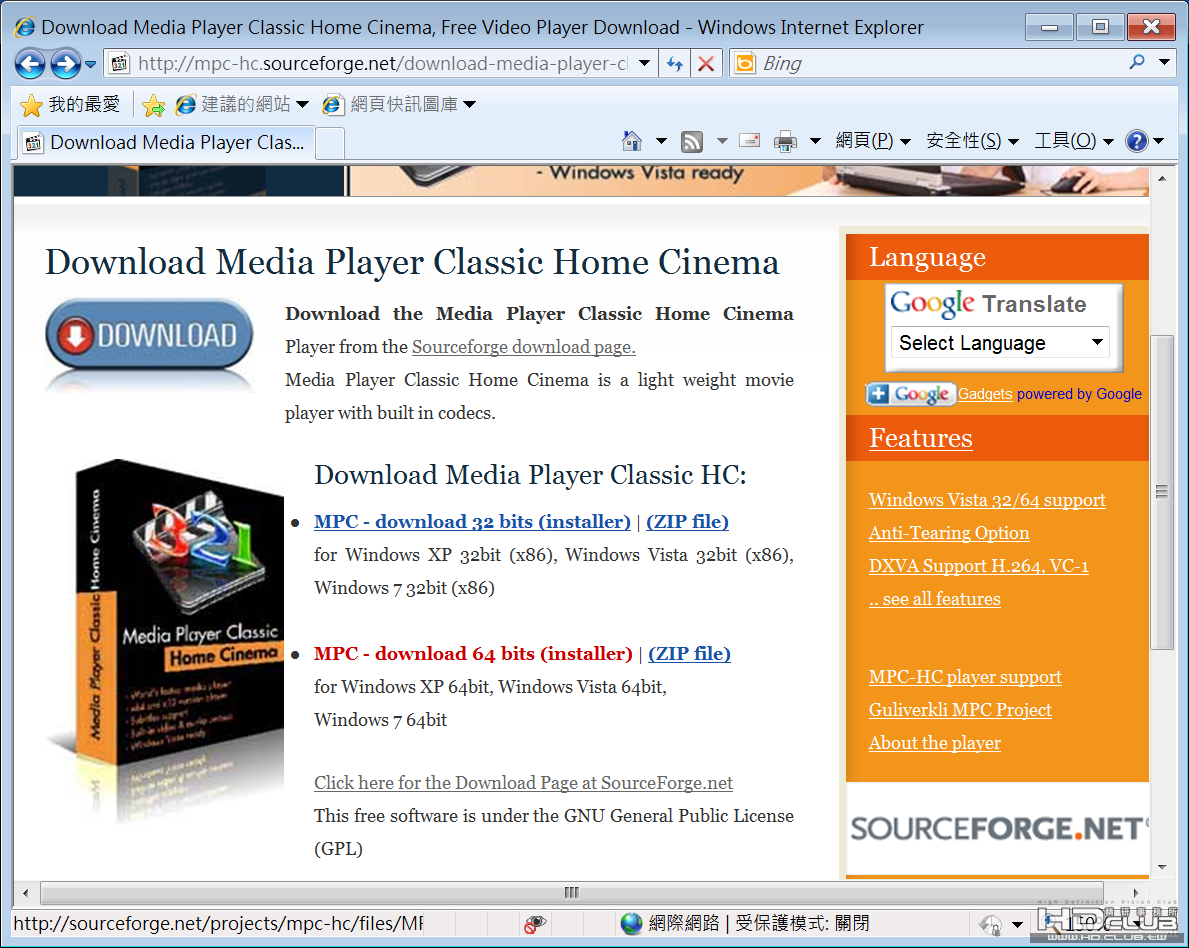
Task: Click horizontal scrollbar left arrow
Action: coord(26,893)
